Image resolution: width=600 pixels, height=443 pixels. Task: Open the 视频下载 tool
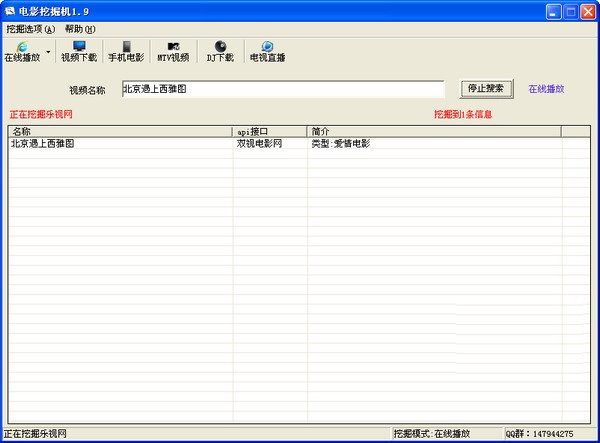tap(79, 51)
